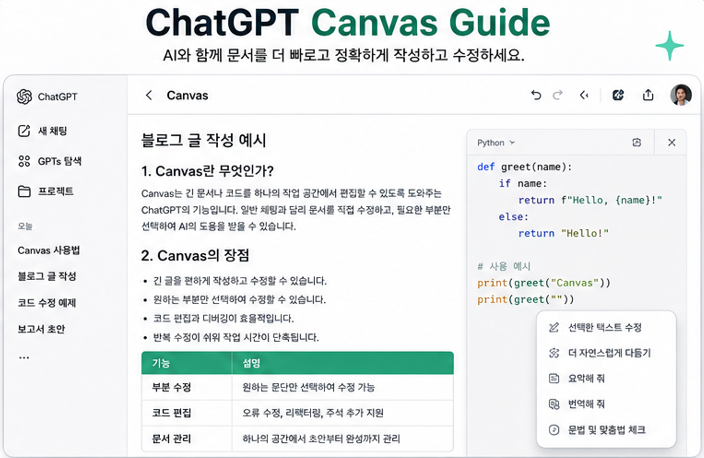This screenshot has width=704, height=458.
Task: Click the double-chevron previous version icon
Action: coord(584,95)
